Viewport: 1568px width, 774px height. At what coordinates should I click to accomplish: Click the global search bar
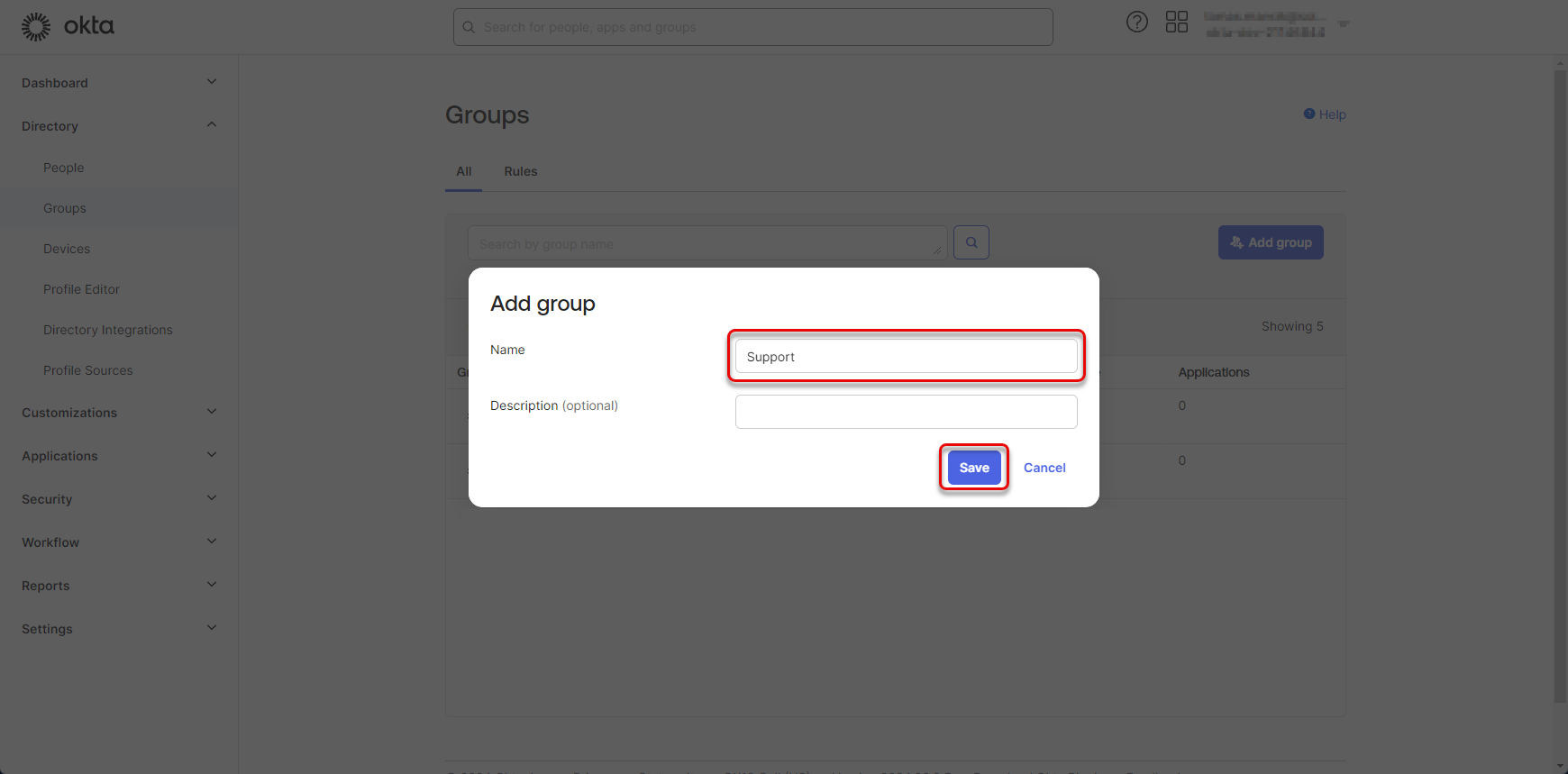753,27
